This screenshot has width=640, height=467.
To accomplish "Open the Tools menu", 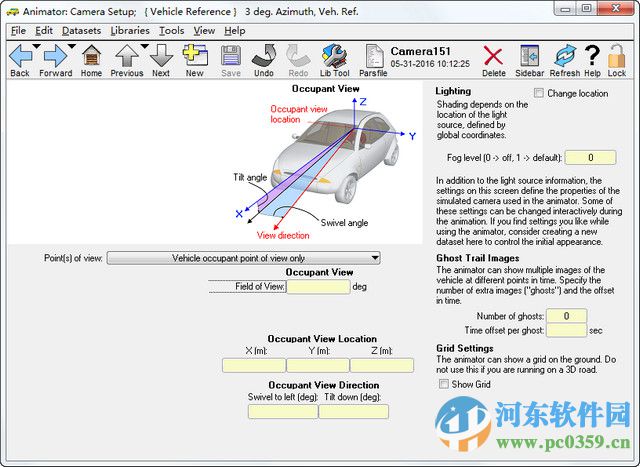I will [171, 31].
